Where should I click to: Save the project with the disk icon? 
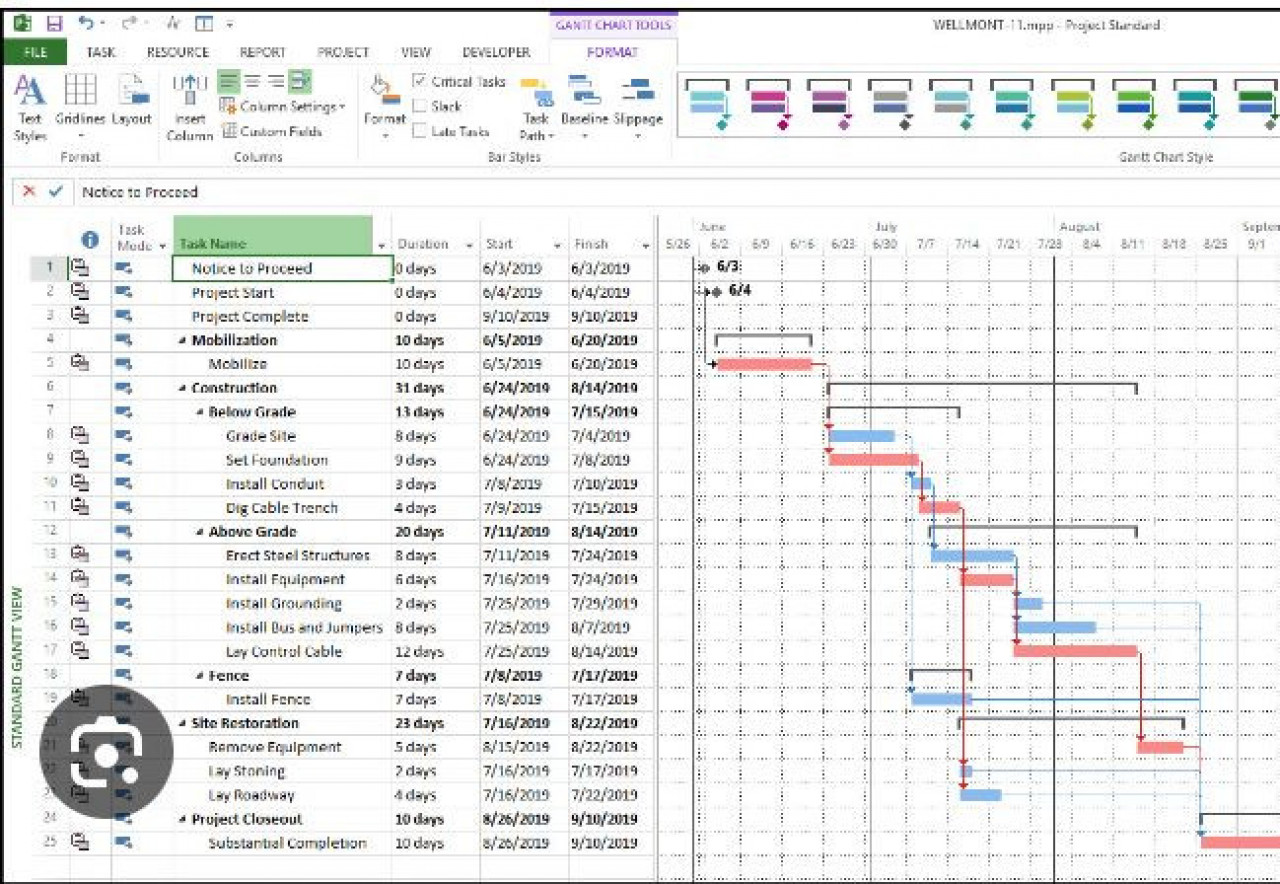tap(55, 22)
